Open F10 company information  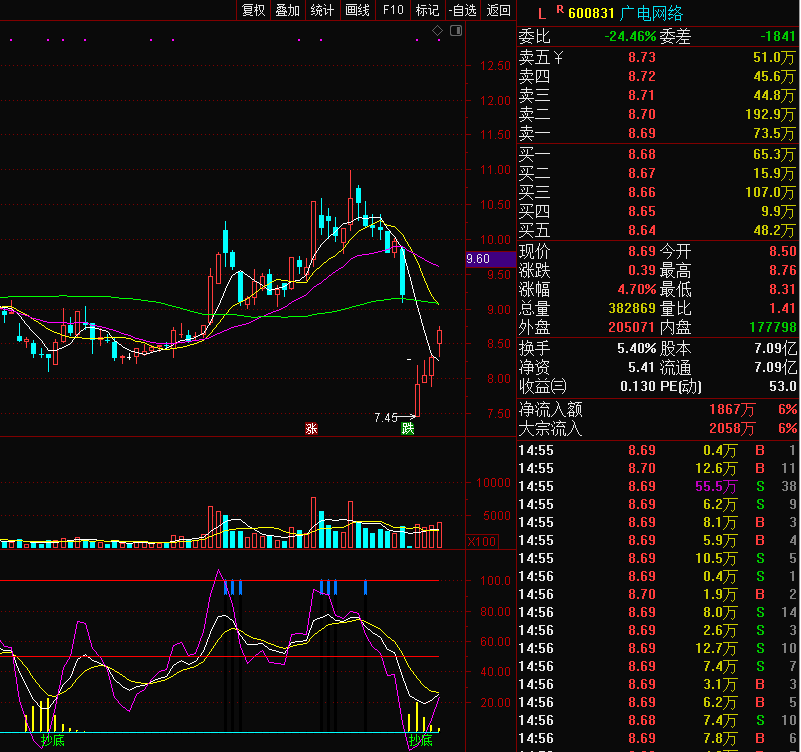pyautogui.click(x=393, y=11)
